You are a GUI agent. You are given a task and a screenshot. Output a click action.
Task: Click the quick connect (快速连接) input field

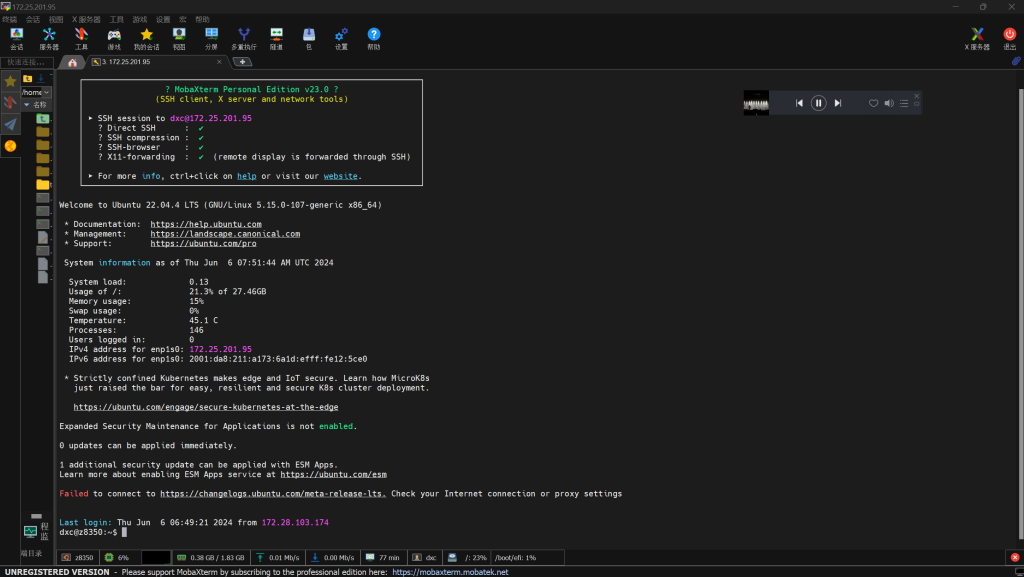[28, 62]
